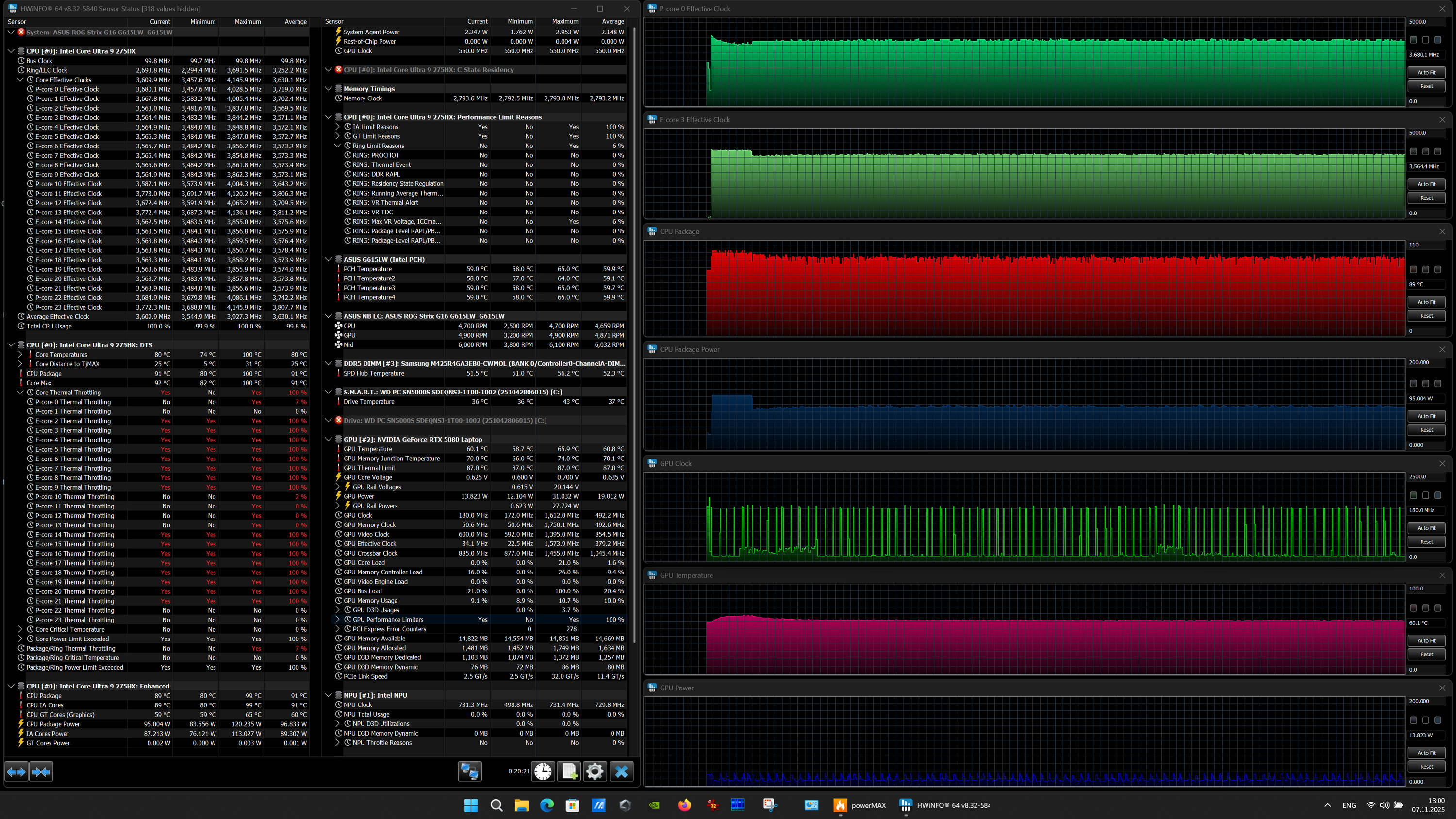Click the maximum value field of E-core 3 graph

[1424, 133]
